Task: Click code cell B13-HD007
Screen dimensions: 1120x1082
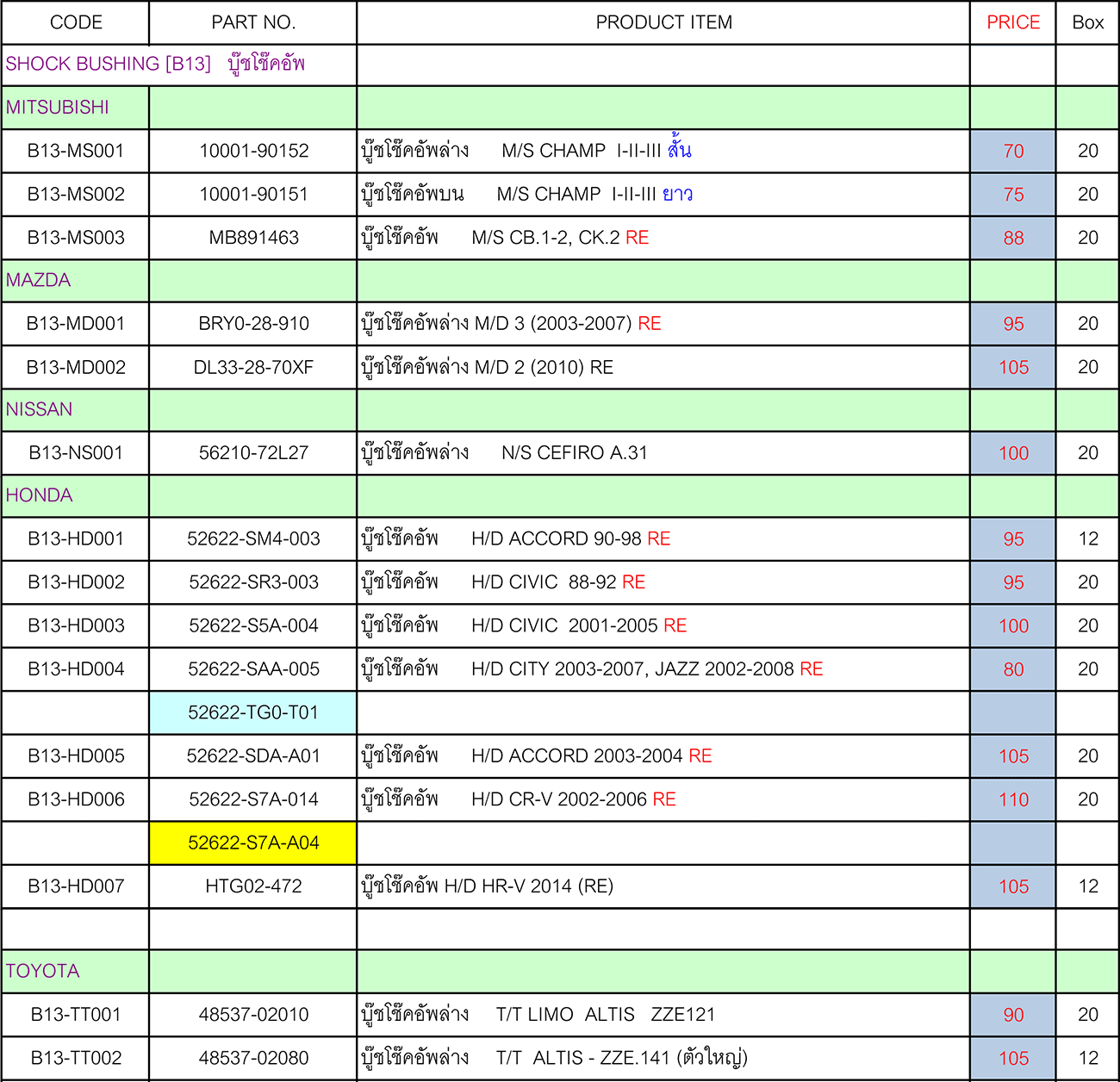Action: pyautogui.click(x=76, y=886)
